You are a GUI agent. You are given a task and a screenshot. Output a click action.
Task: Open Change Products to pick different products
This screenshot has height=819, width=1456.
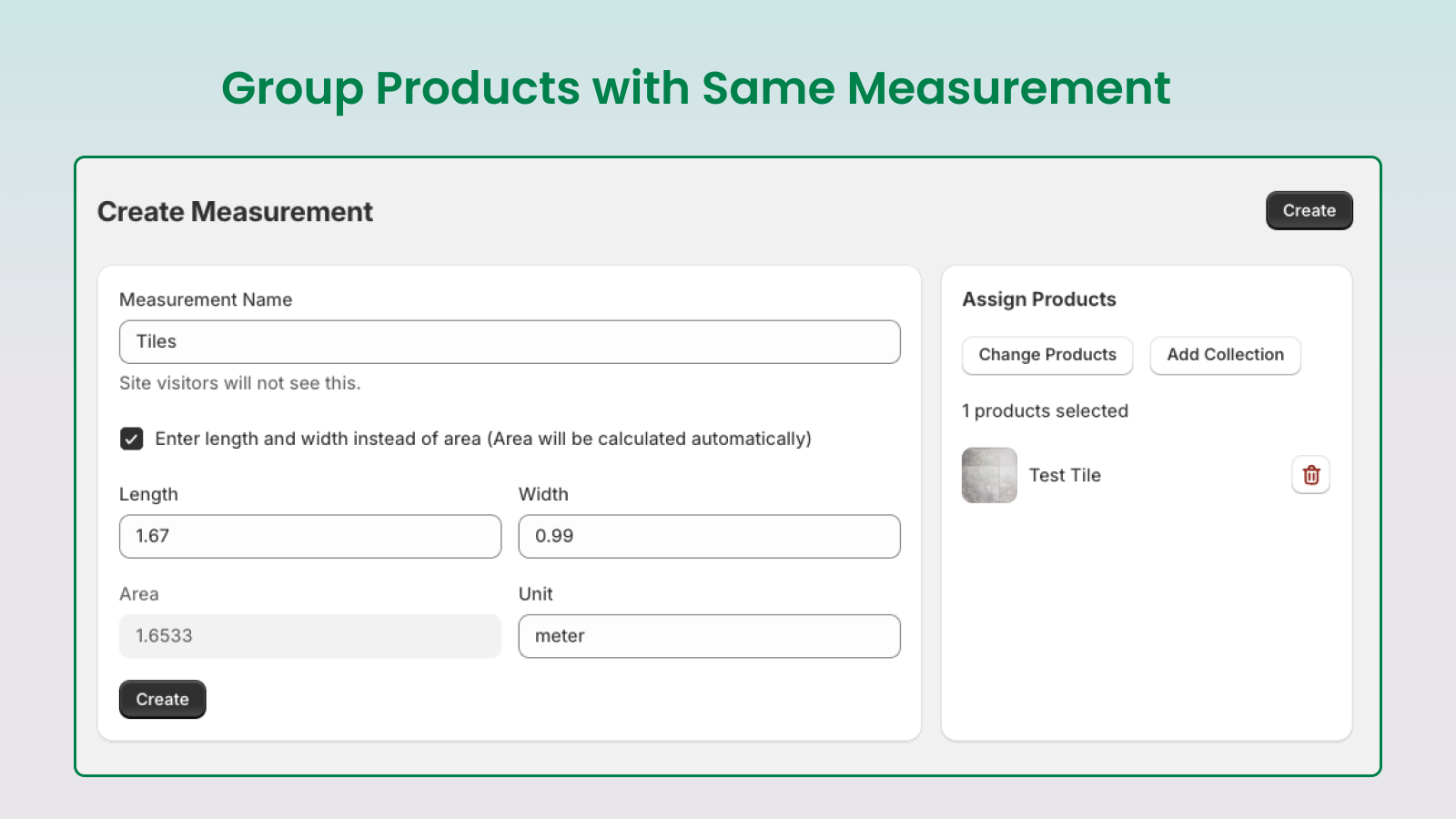(x=1046, y=355)
